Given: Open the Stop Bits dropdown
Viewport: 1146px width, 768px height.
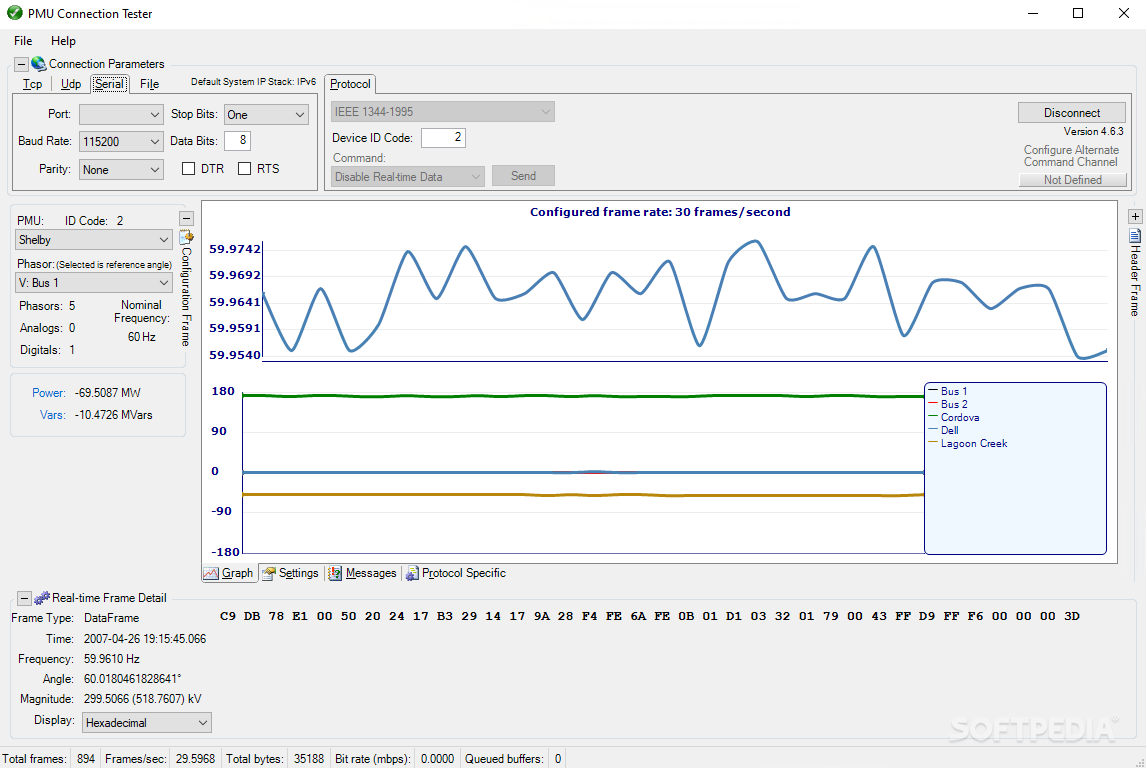Looking at the screenshot, I should (266, 115).
